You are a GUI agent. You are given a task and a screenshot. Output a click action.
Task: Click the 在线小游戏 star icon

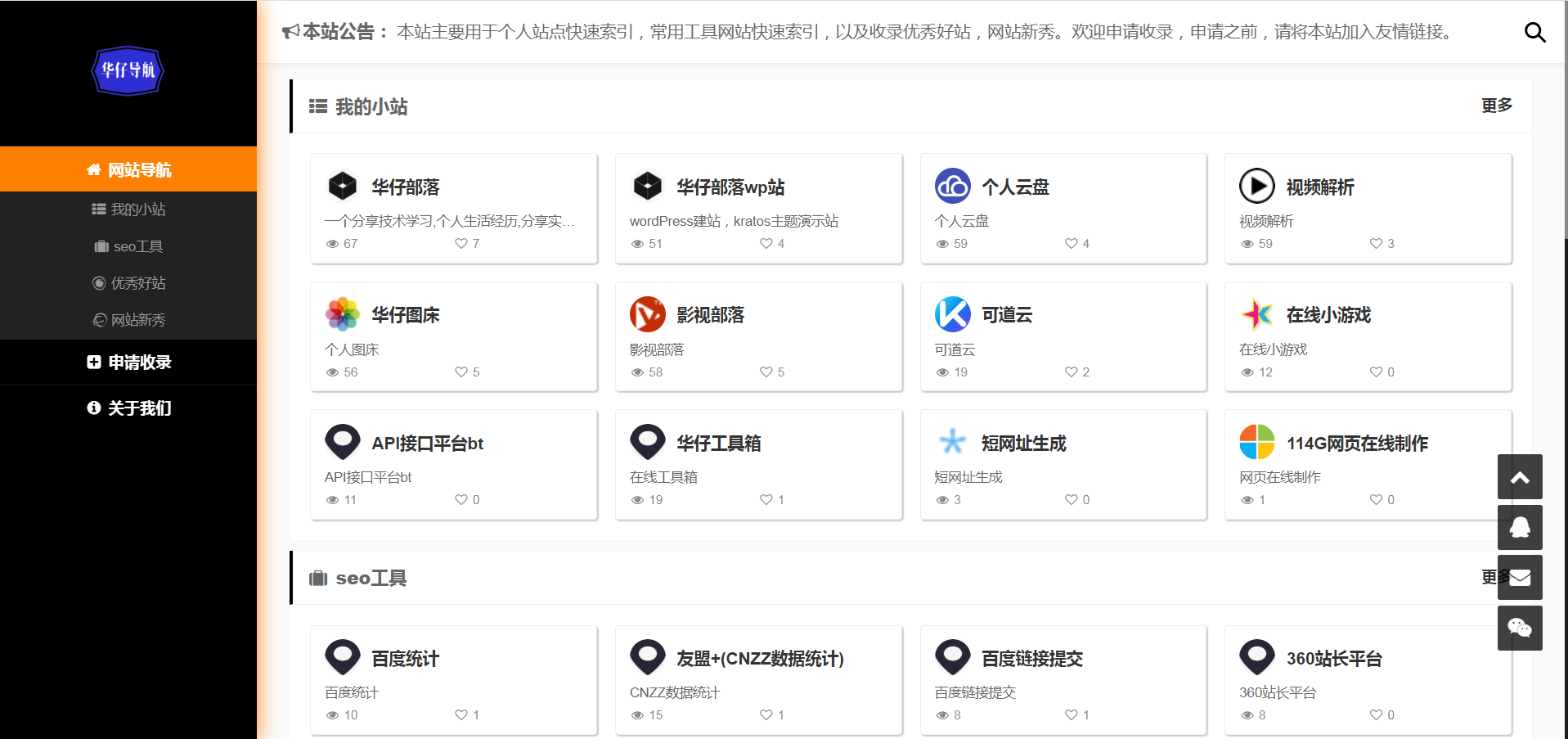coord(1257,314)
